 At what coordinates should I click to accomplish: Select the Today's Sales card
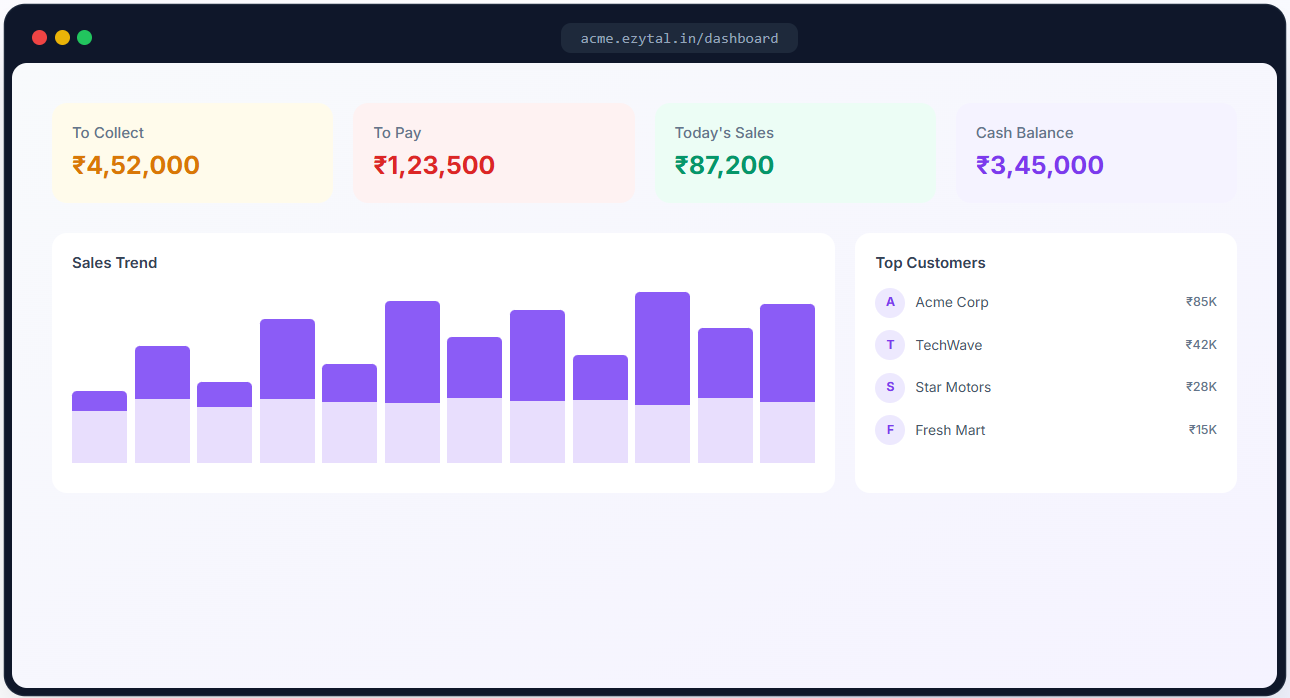click(795, 153)
